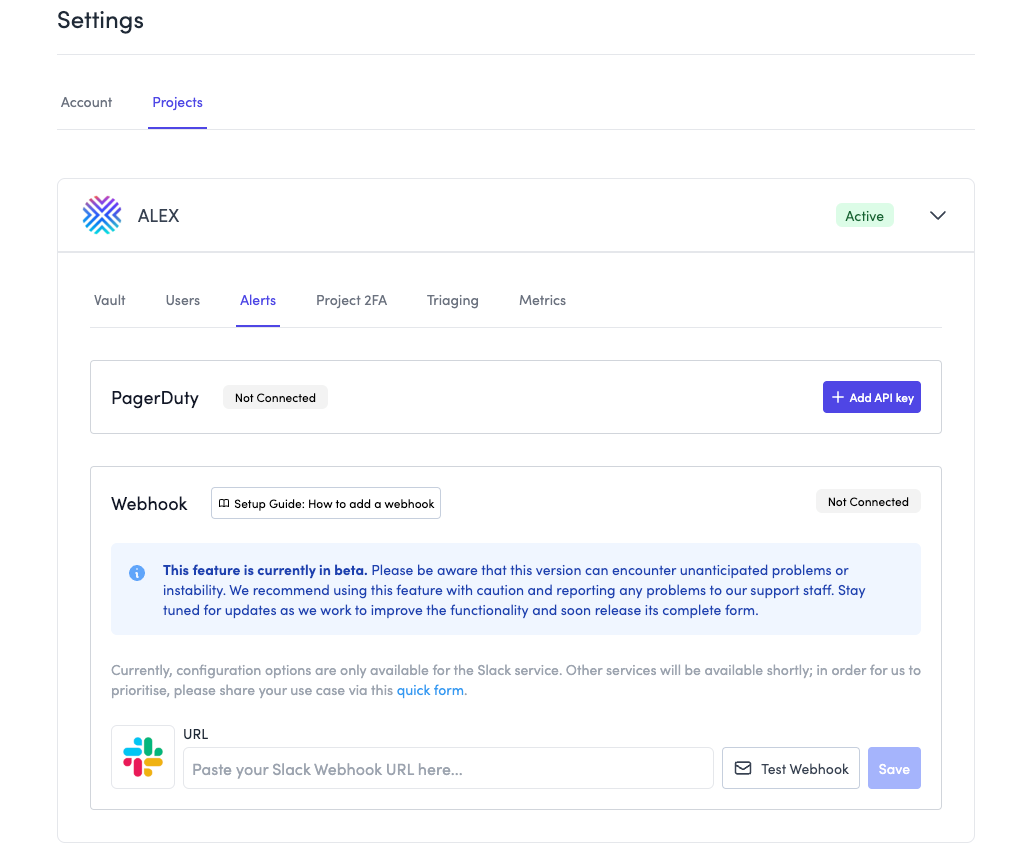1033x864 pixels.
Task: Click the book icon in Setup Guide
Action: [224, 504]
